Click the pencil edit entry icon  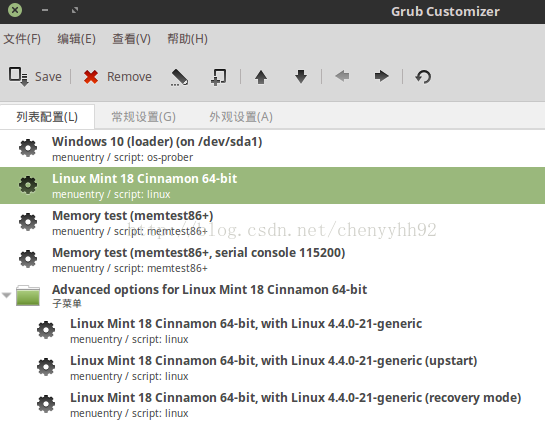180,77
